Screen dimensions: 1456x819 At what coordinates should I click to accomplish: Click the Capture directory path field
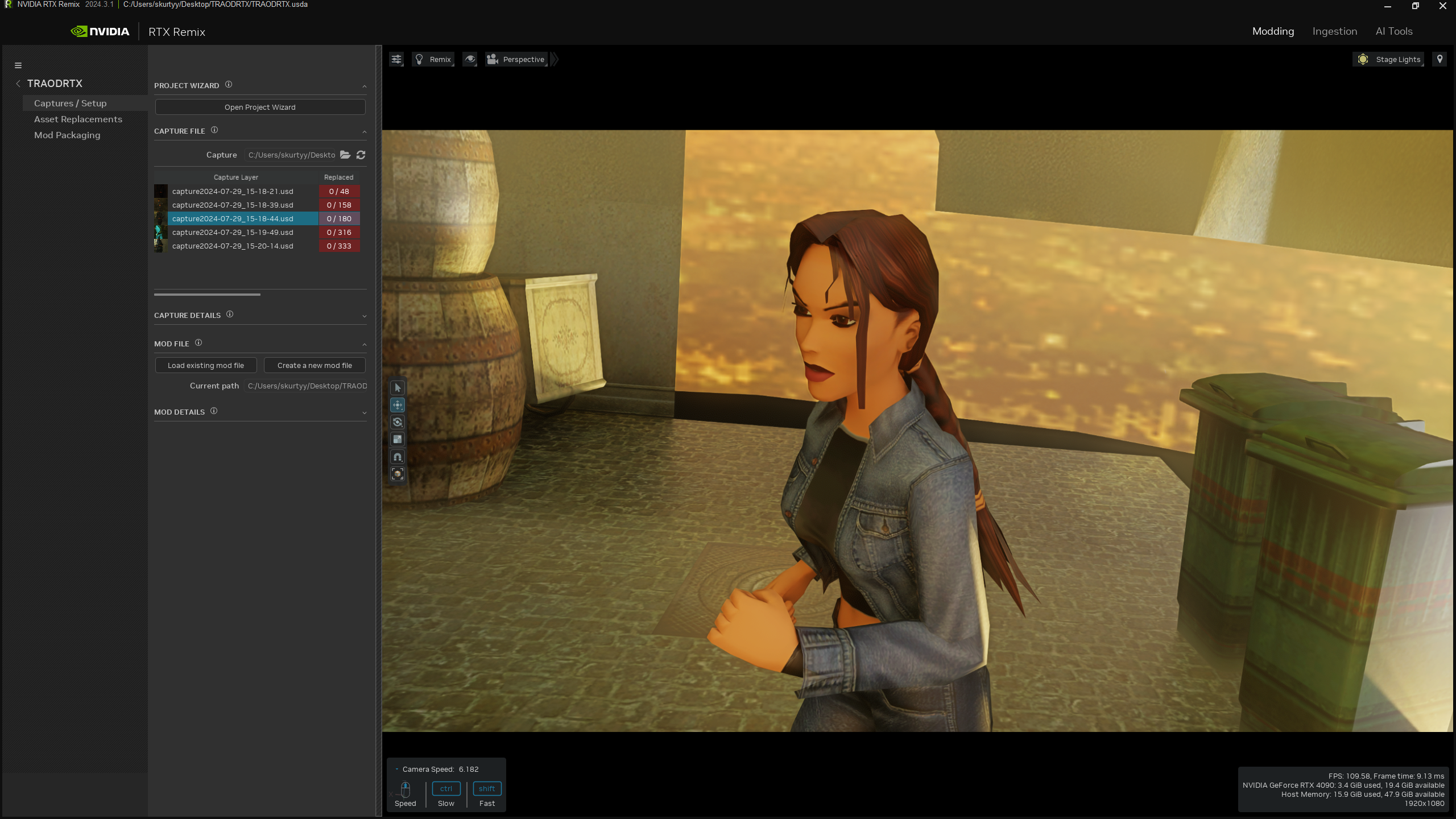tap(291, 155)
